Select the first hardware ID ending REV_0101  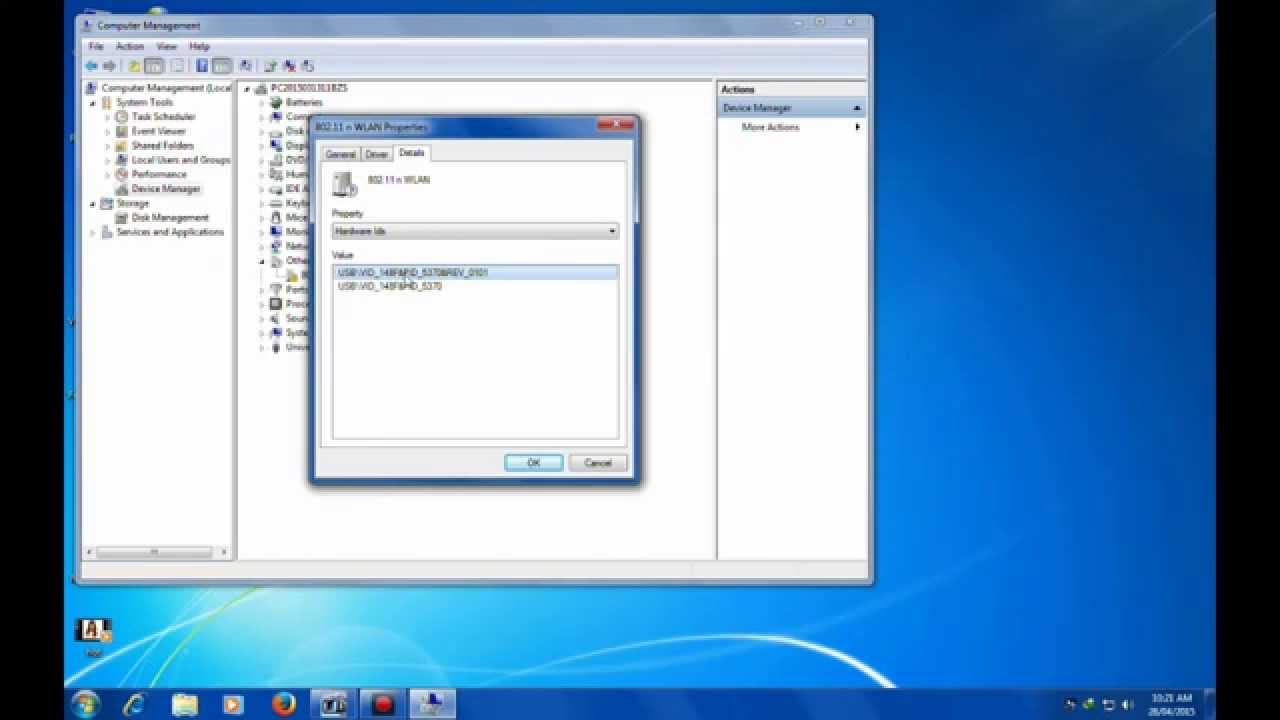pos(475,272)
